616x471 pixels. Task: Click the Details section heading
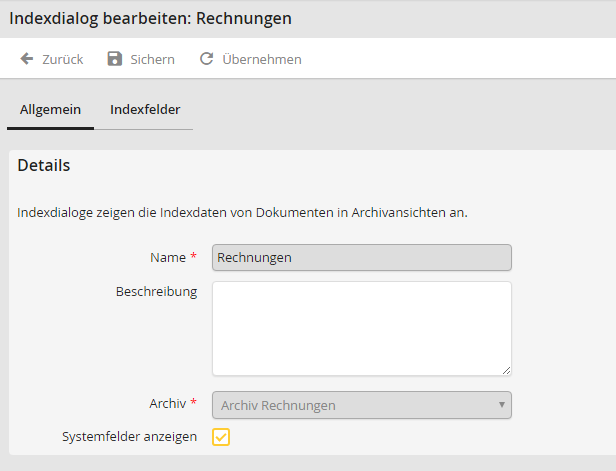[x=44, y=166]
